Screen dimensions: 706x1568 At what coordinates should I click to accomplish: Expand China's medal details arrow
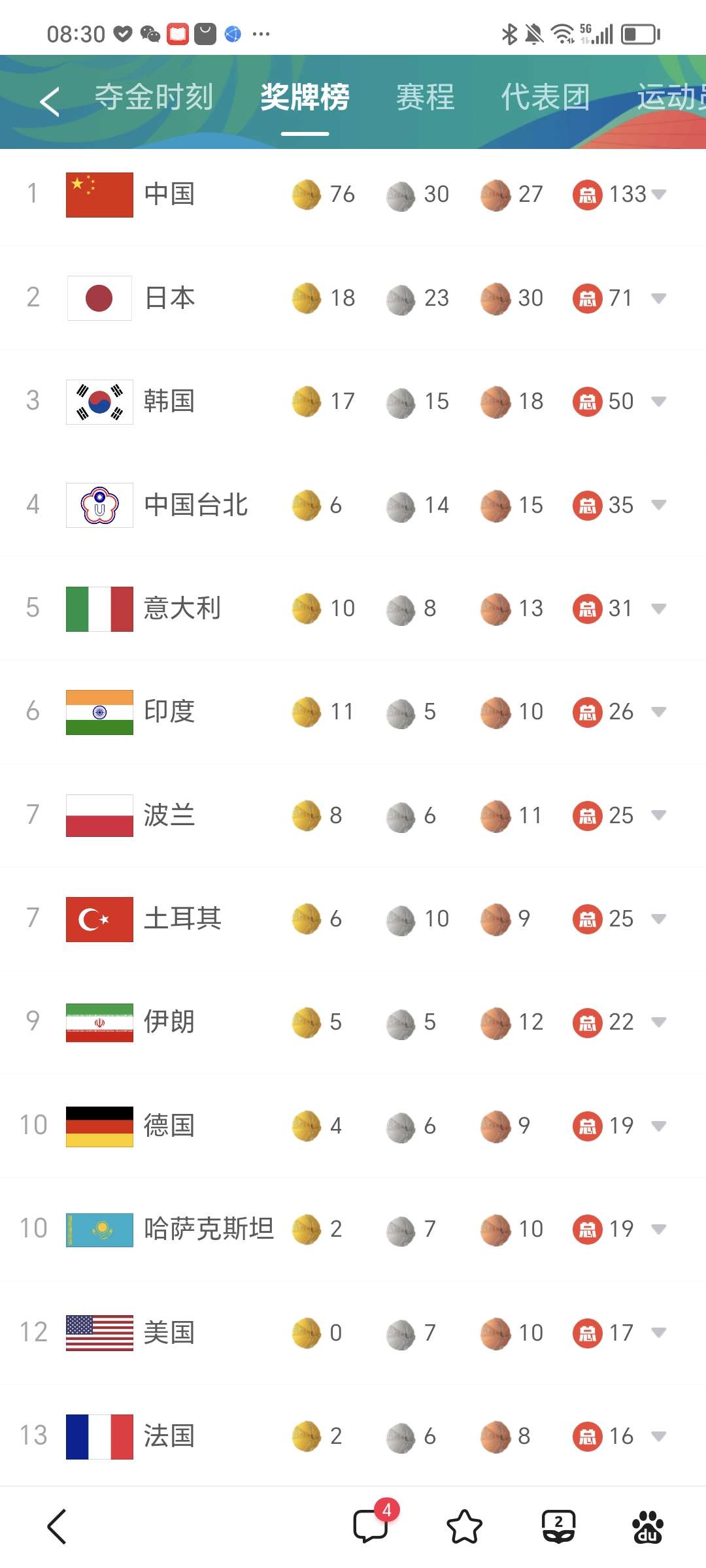[x=659, y=194]
